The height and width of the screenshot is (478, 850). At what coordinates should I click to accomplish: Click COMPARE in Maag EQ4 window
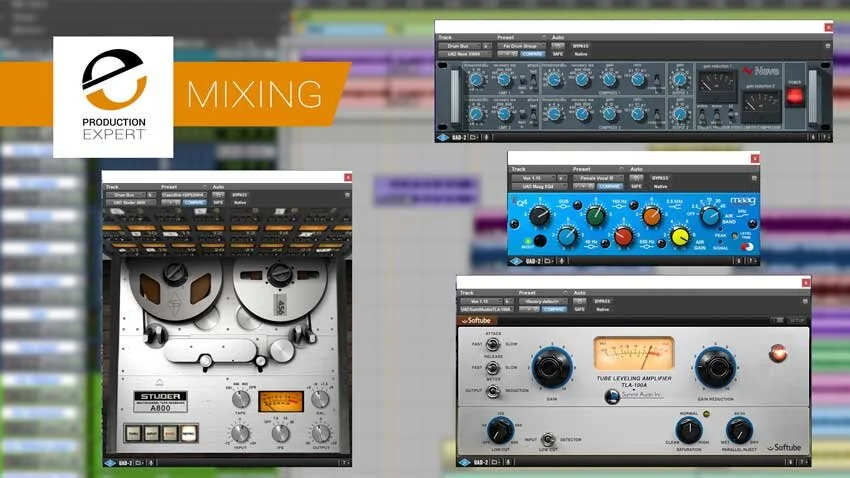coord(609,186)
